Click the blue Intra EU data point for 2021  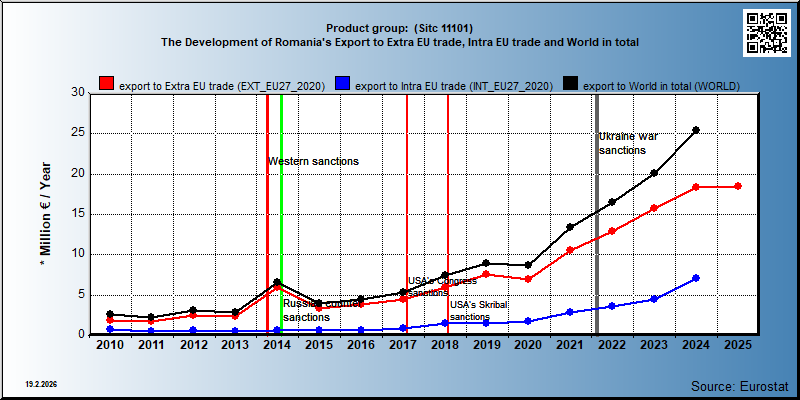[x=570, y=312]
